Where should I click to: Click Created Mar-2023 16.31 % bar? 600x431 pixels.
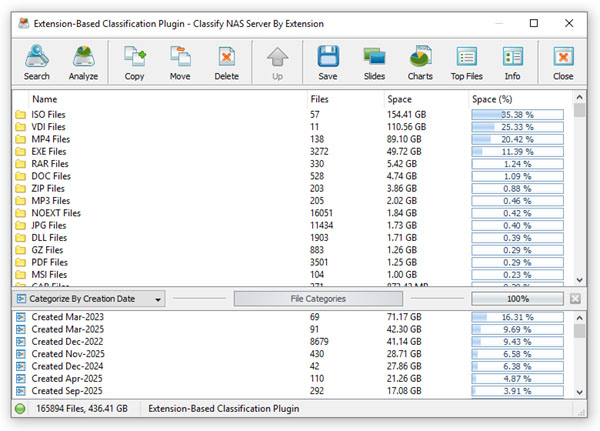click(517, 317)
